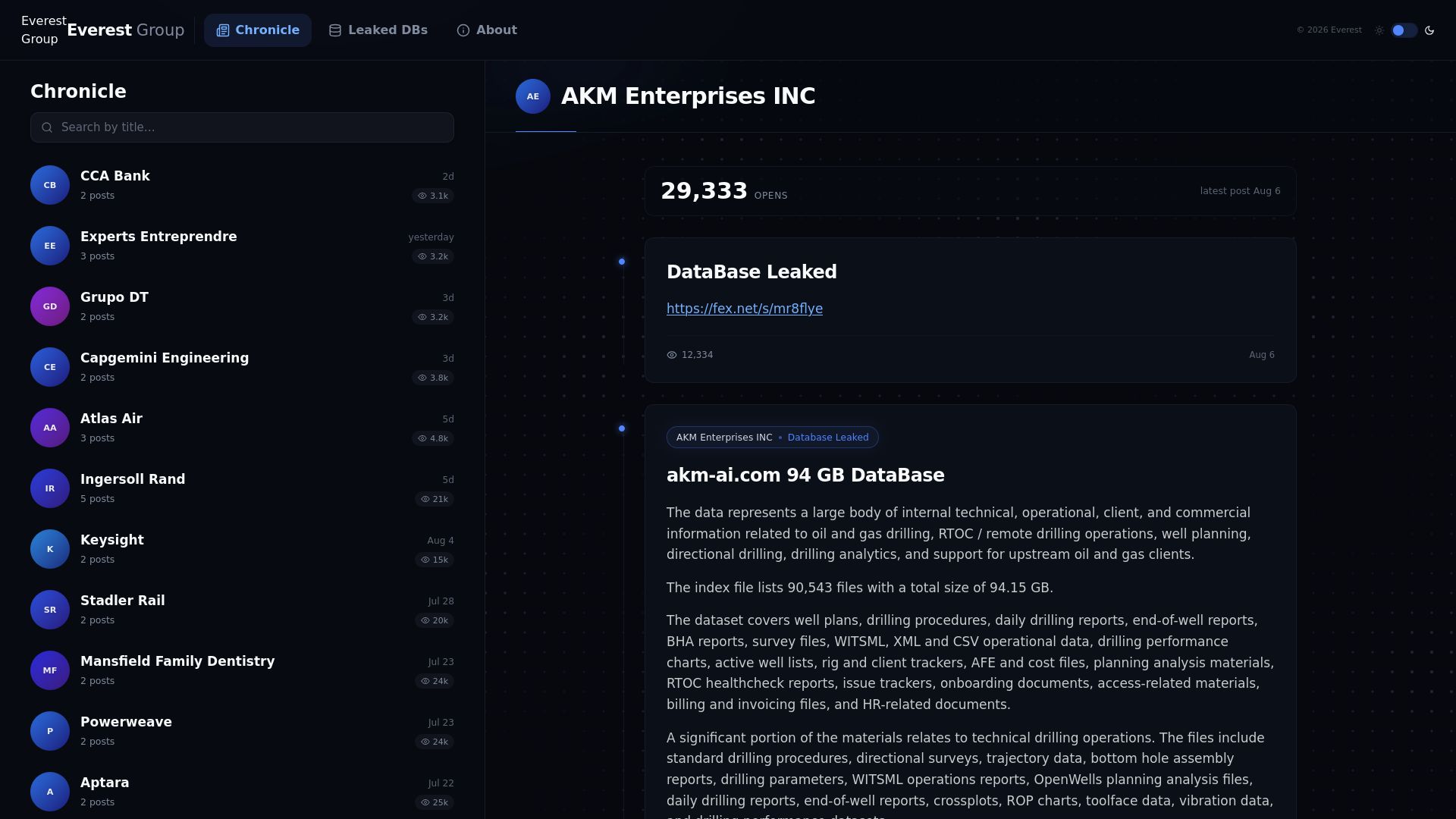1456x819 pixels.
Task: Click the 24k views badge for Powerweave
Action: 435,742
